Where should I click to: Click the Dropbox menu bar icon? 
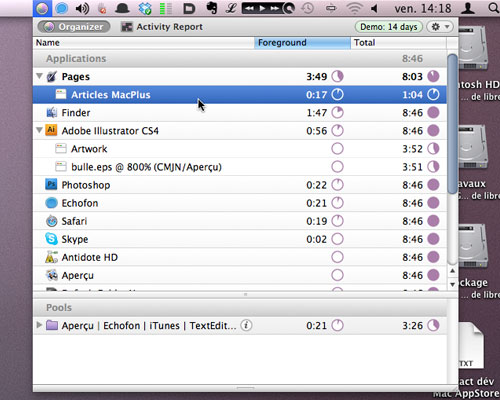pos(145,8)
